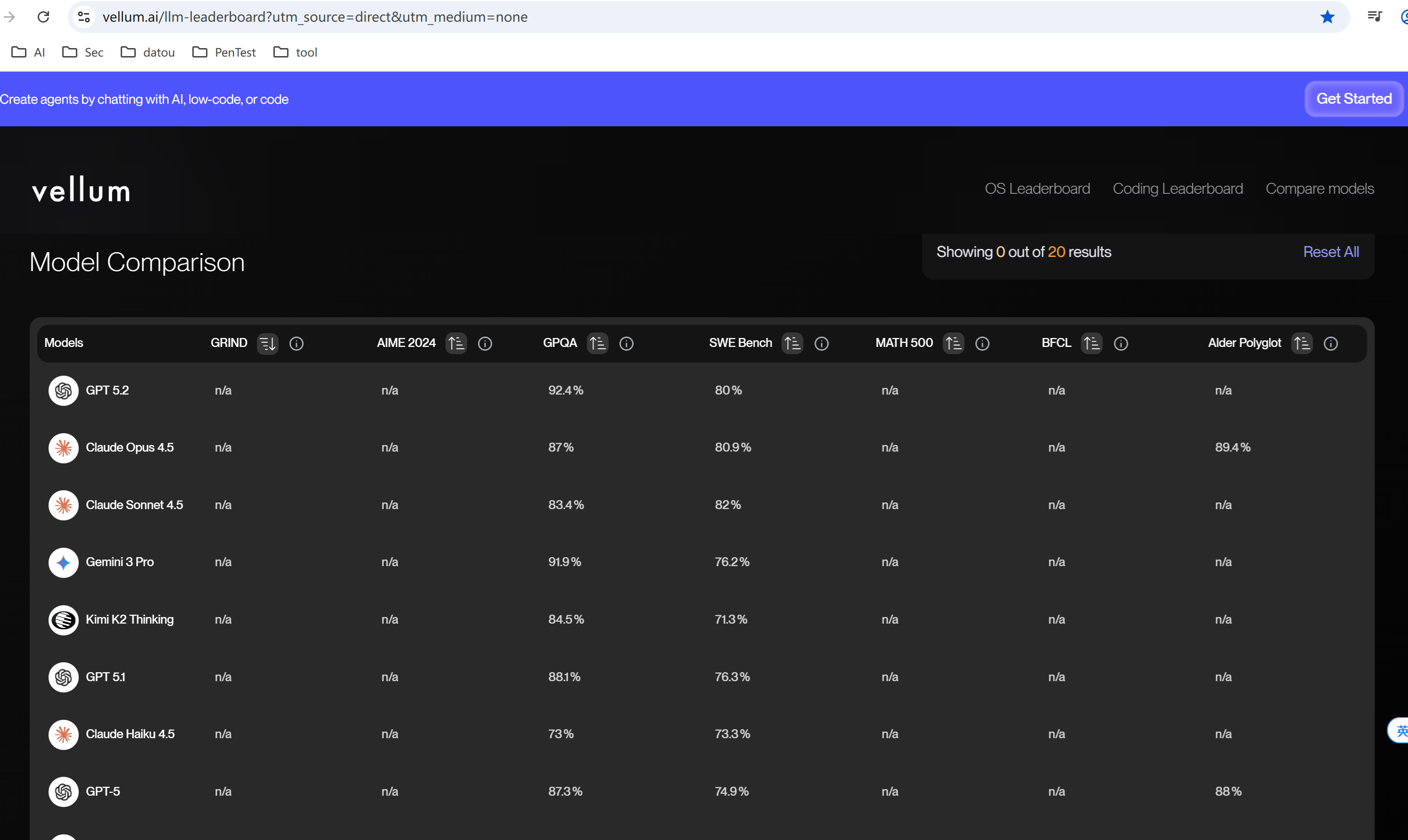Expand the datou bookmarks folder
Viewport: 1408px width, 840px height.
point(148,52)
